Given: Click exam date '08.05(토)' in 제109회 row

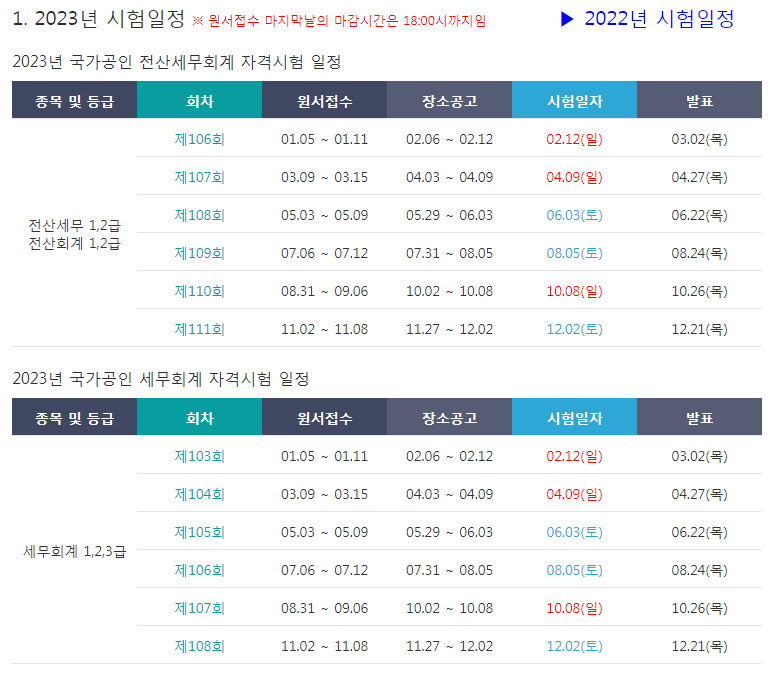Looking at the screenshot, I should [575, 253].
